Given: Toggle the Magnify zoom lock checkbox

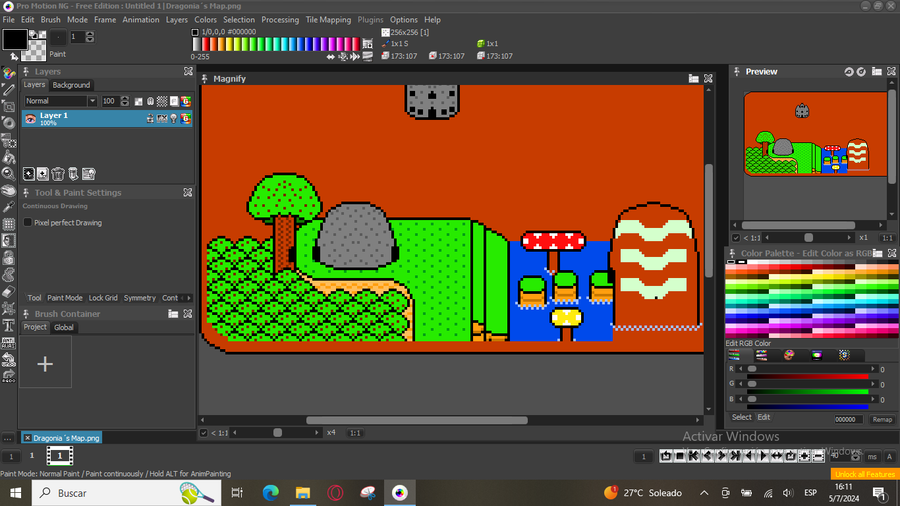Looking at the screenshot, I should point(203,433).
